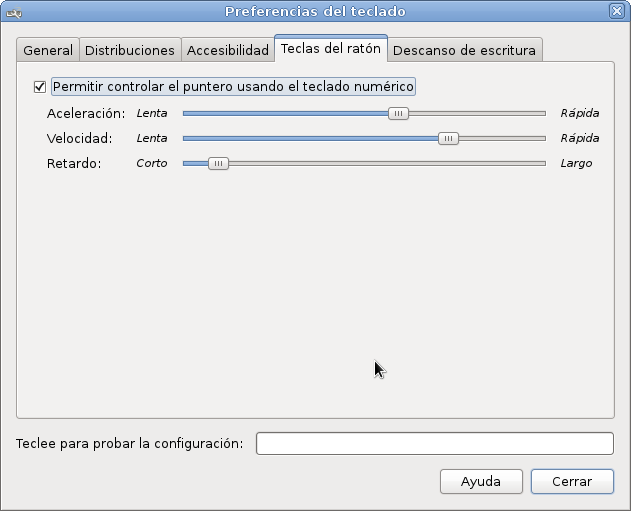Click the Aceleración track near Lenta end
The height and width of the screenshot is (511, 631).
pyautogui.click(x=193, y=113)
